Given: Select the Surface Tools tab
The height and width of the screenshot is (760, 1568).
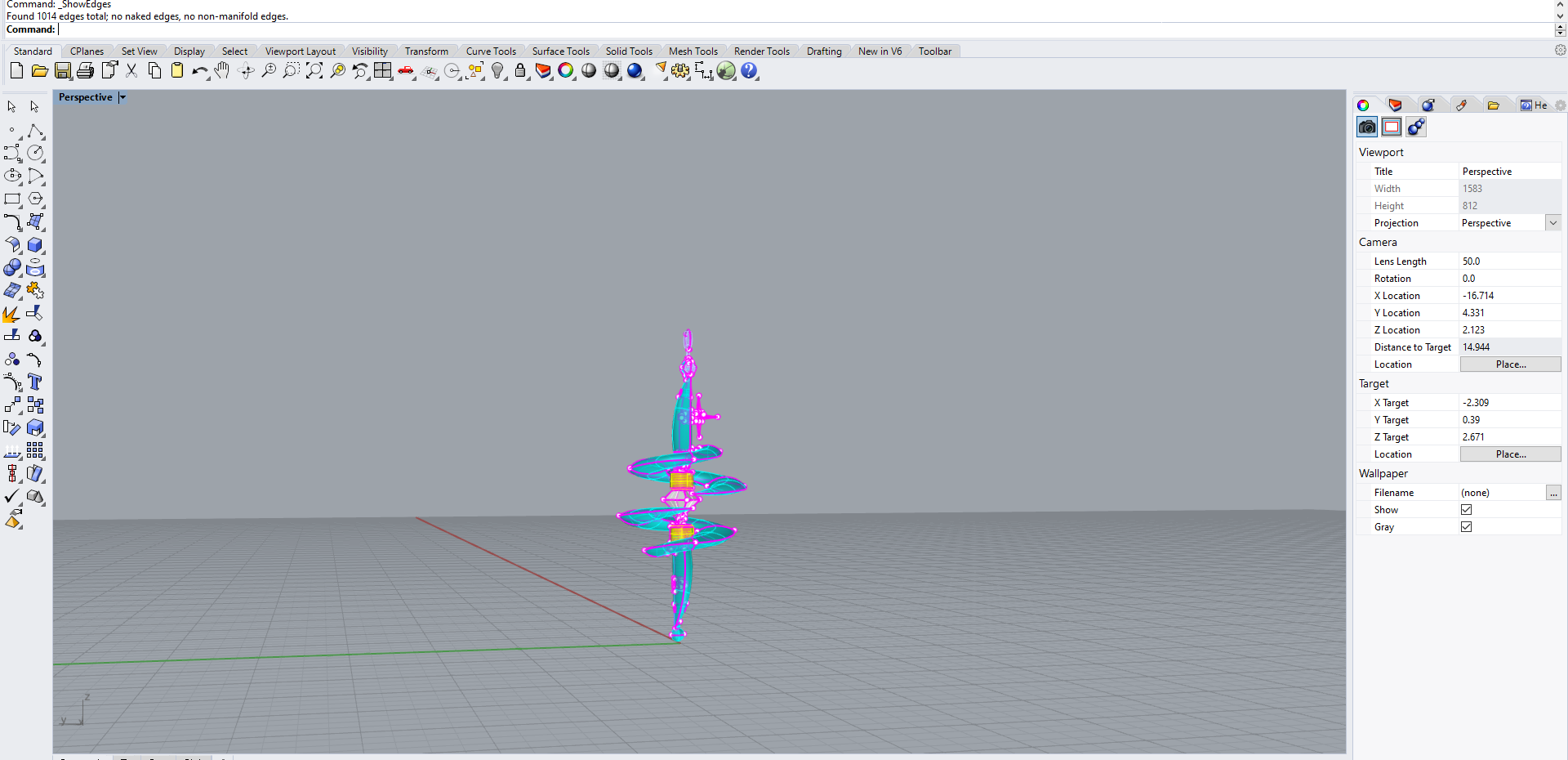Looking at the screenshot, I should point(561,51).
